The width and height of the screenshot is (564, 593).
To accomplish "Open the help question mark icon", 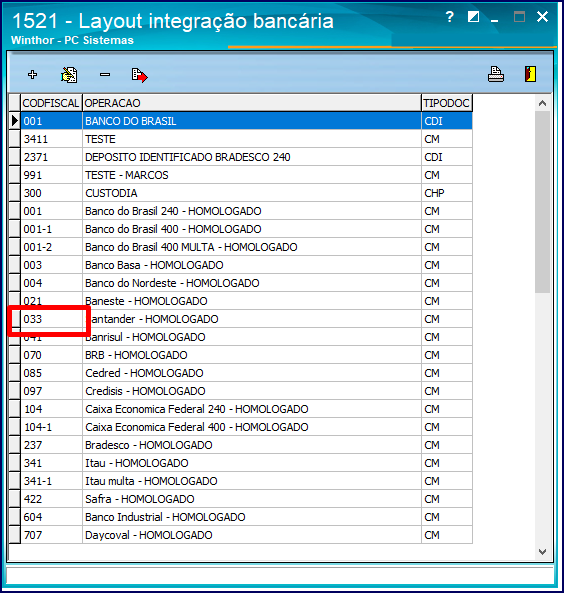I will coord(449,17).
